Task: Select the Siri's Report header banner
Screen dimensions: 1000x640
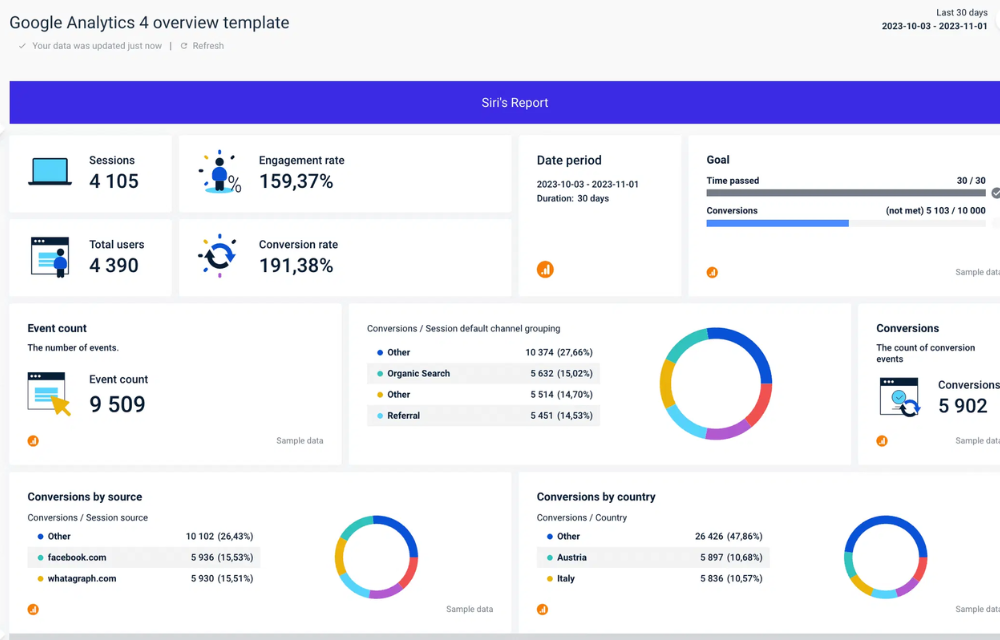Action: (514, 103)
